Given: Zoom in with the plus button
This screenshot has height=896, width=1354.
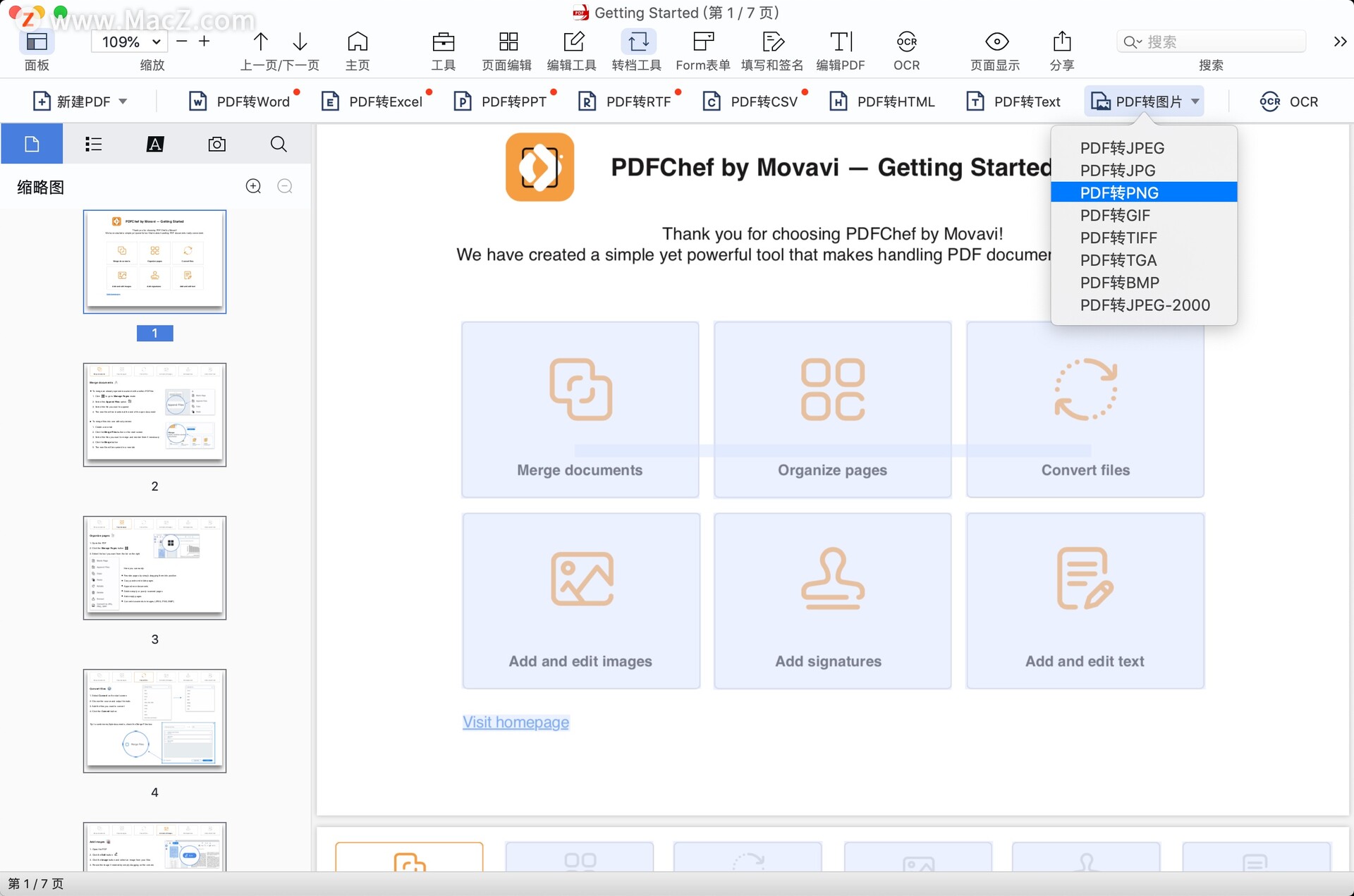Looking at the screenshot, I should (x=205, y=42).
